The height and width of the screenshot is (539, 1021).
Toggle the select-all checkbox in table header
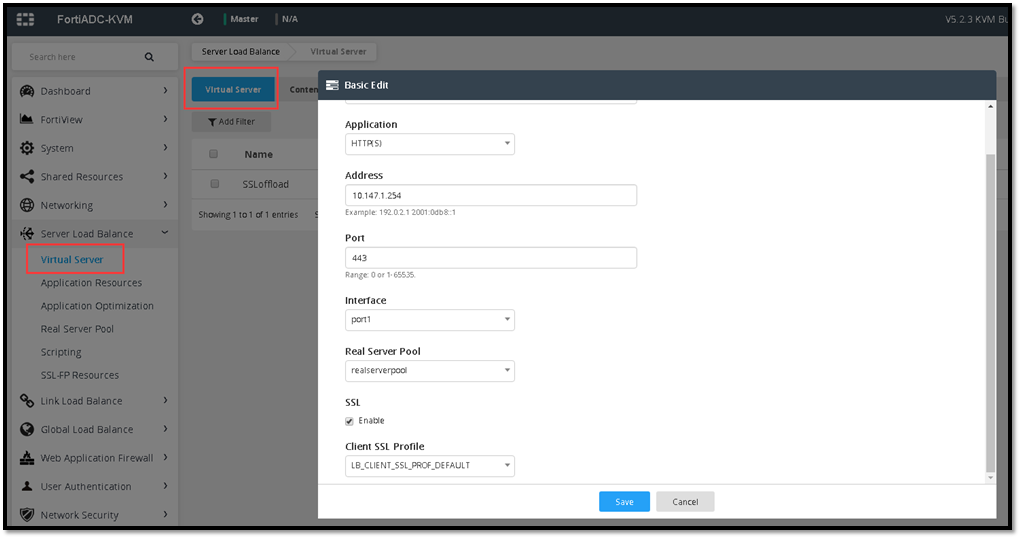point(214,154)
